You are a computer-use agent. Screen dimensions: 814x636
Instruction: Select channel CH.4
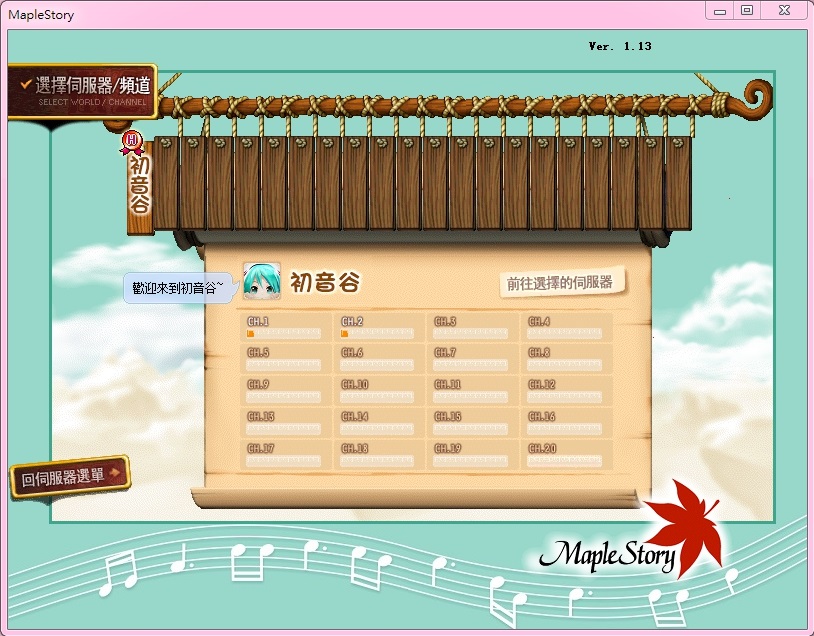[x=566, y=327]
